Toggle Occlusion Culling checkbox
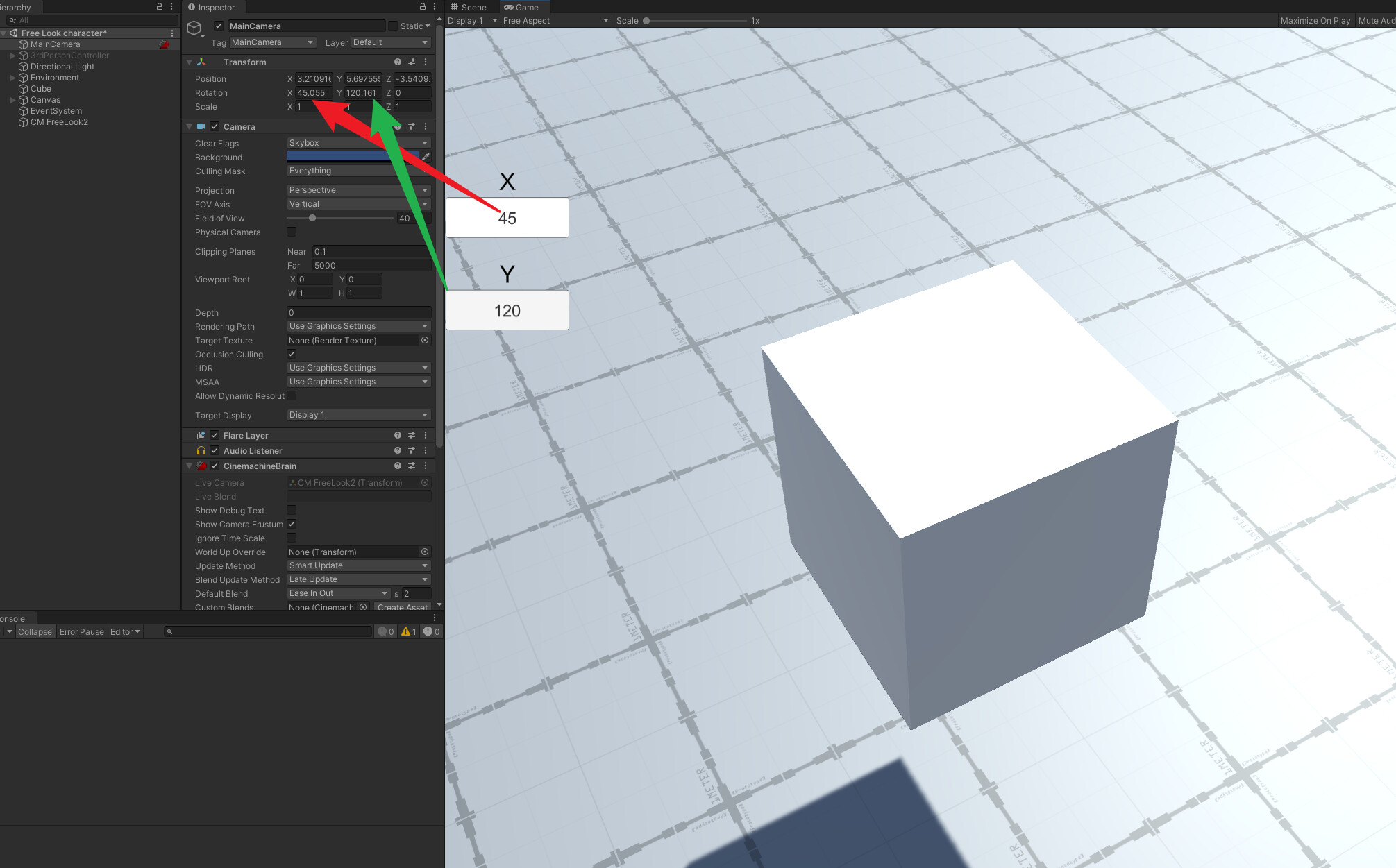Viewport: 1396px width, 868px height. click(292, 354)
